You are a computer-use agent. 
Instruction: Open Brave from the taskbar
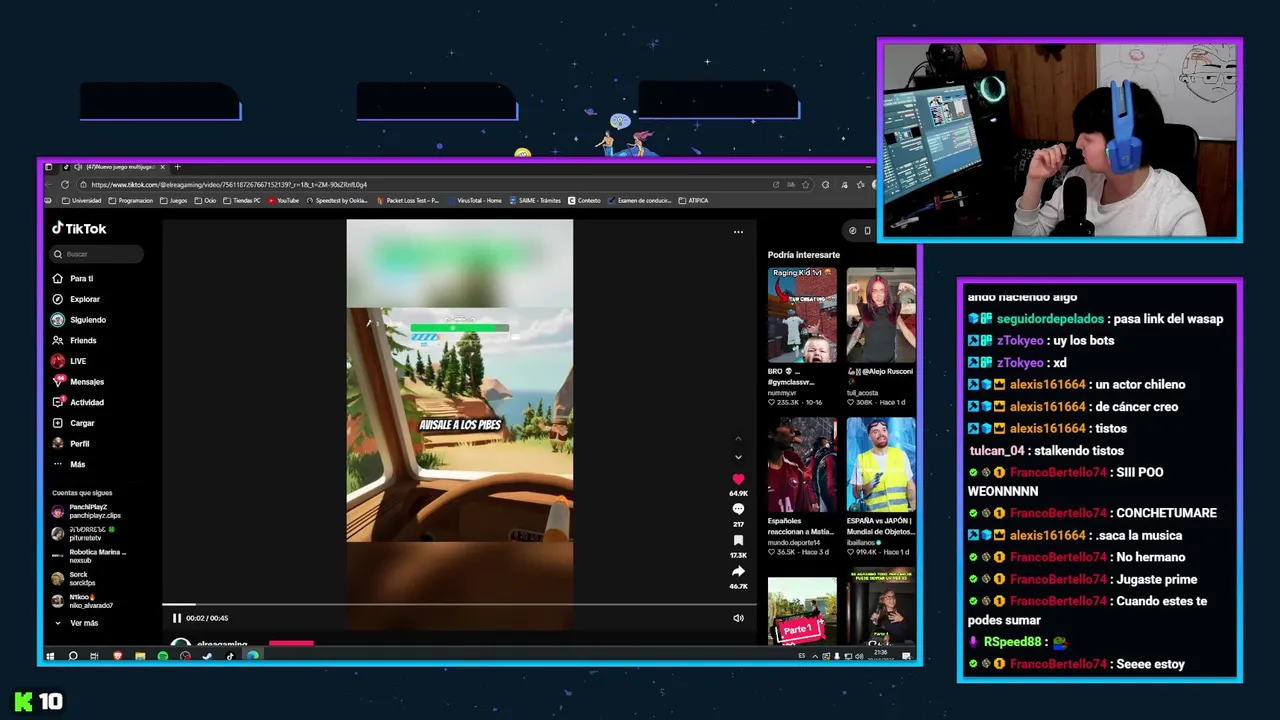[117, 656]
